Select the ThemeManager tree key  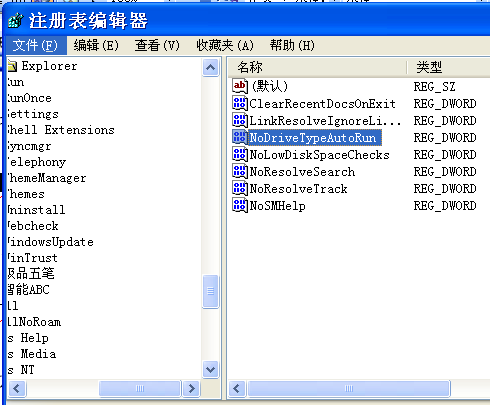47,178
